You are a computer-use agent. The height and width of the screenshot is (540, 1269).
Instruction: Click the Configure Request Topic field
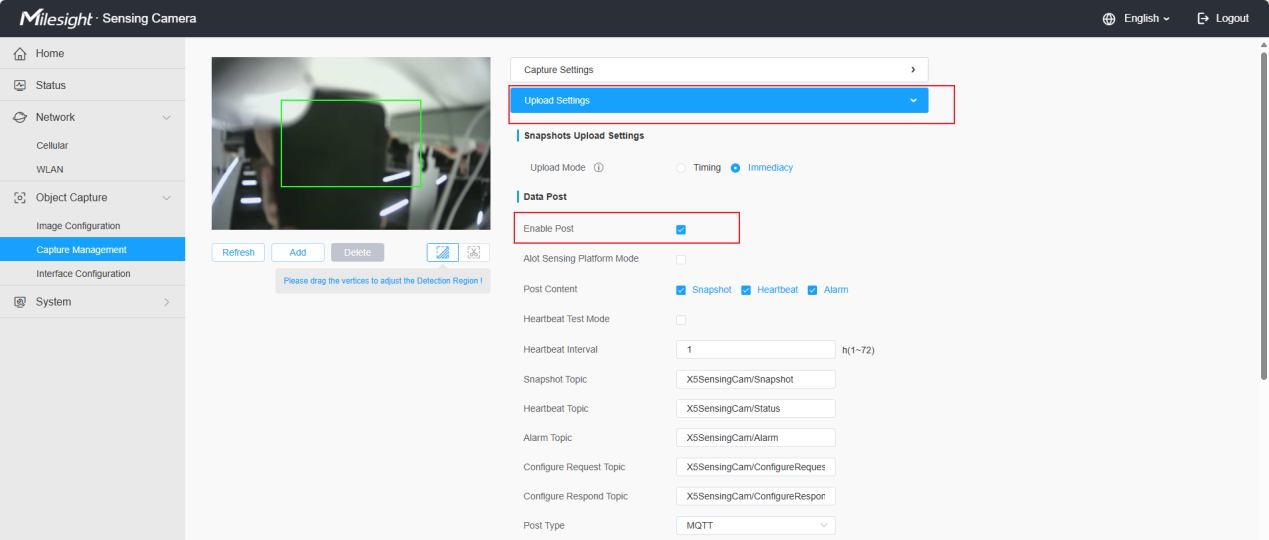tap(756, 467)
